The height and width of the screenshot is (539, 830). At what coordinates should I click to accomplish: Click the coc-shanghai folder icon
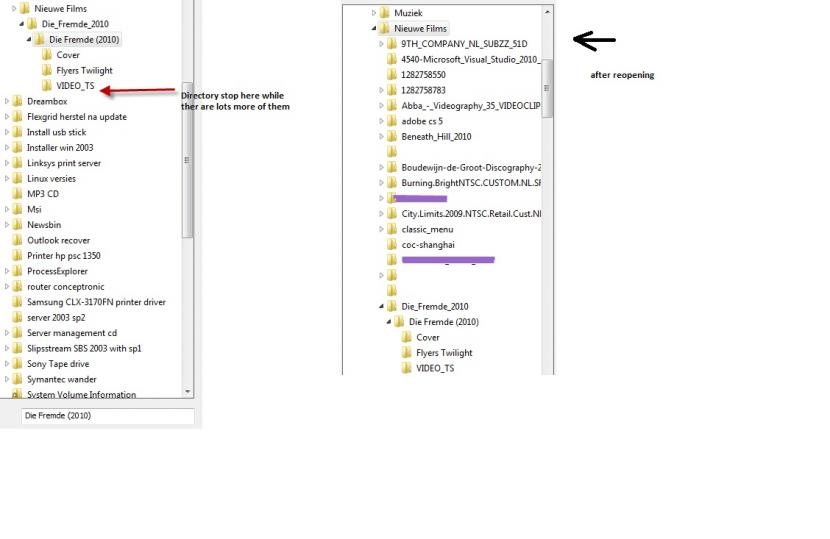(392, 245)
